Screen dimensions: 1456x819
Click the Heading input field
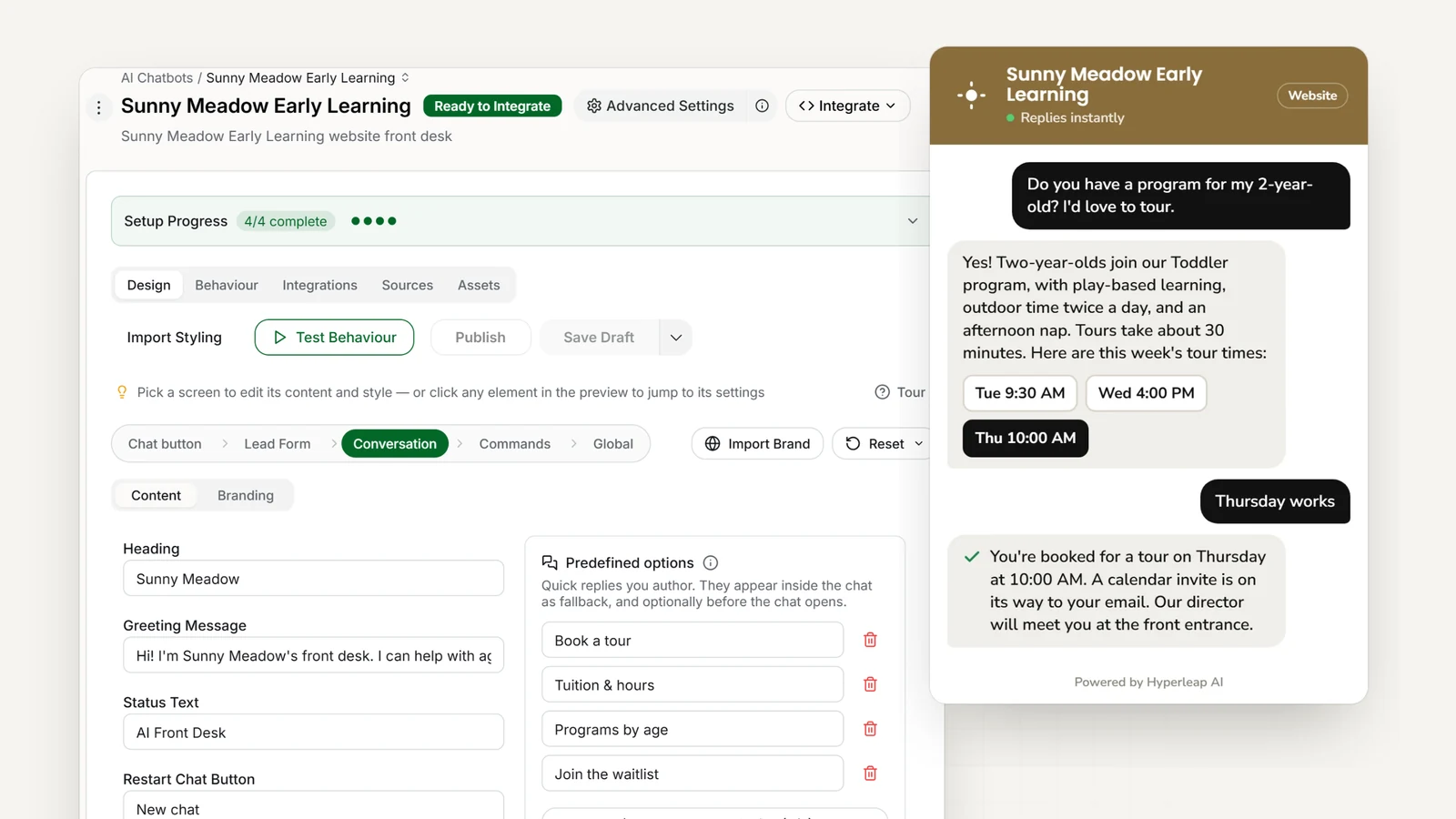tap(313, 579)
